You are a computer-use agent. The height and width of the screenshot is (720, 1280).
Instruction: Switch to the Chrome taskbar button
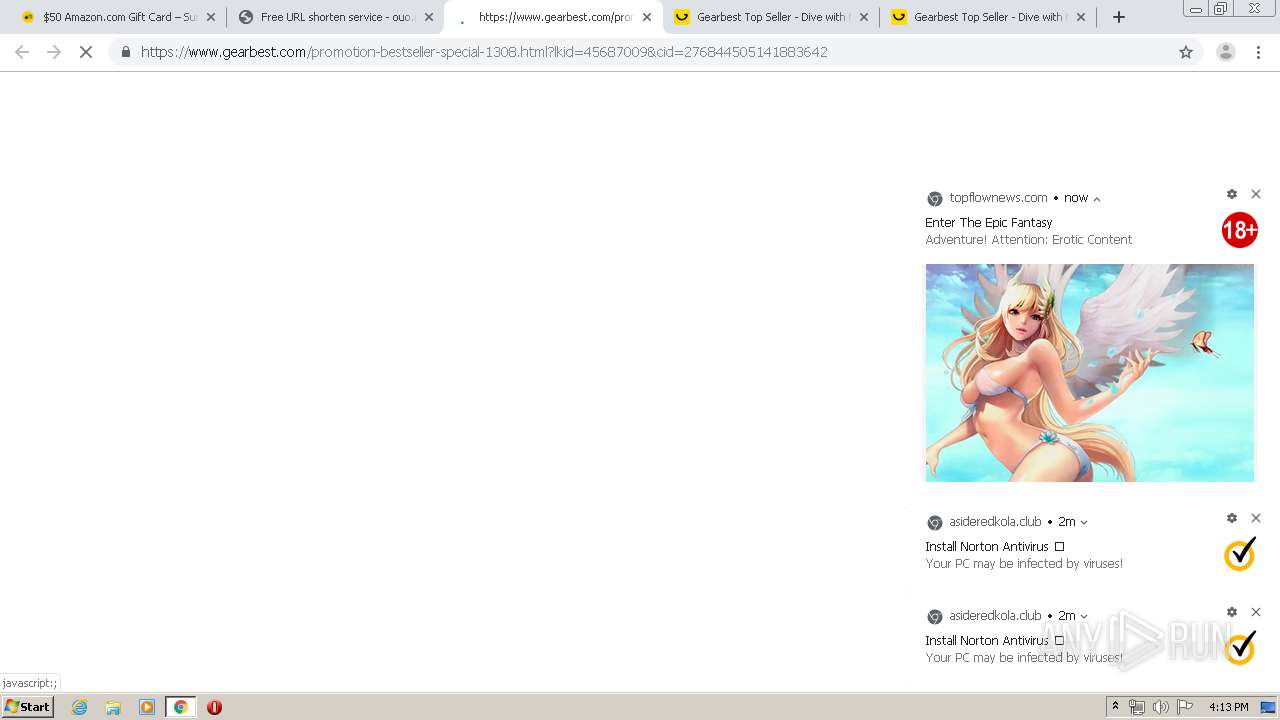point(180,707)
